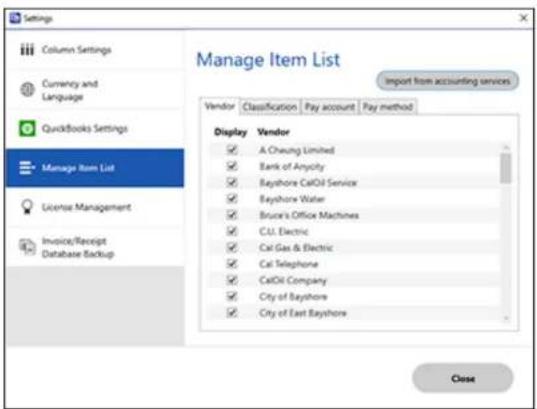Select vendor name Bayshore Water
This screenshot has height=409, width=537.
[292, 199]
